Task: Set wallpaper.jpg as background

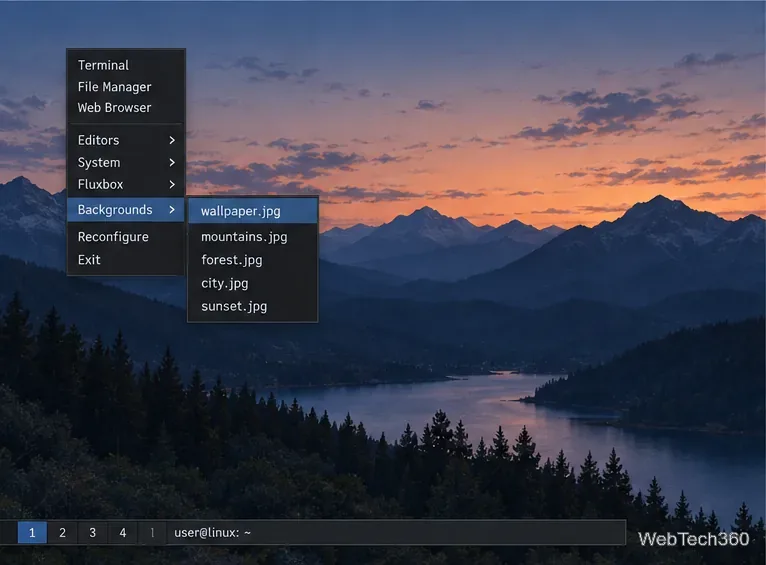Action: coord(253,211)
